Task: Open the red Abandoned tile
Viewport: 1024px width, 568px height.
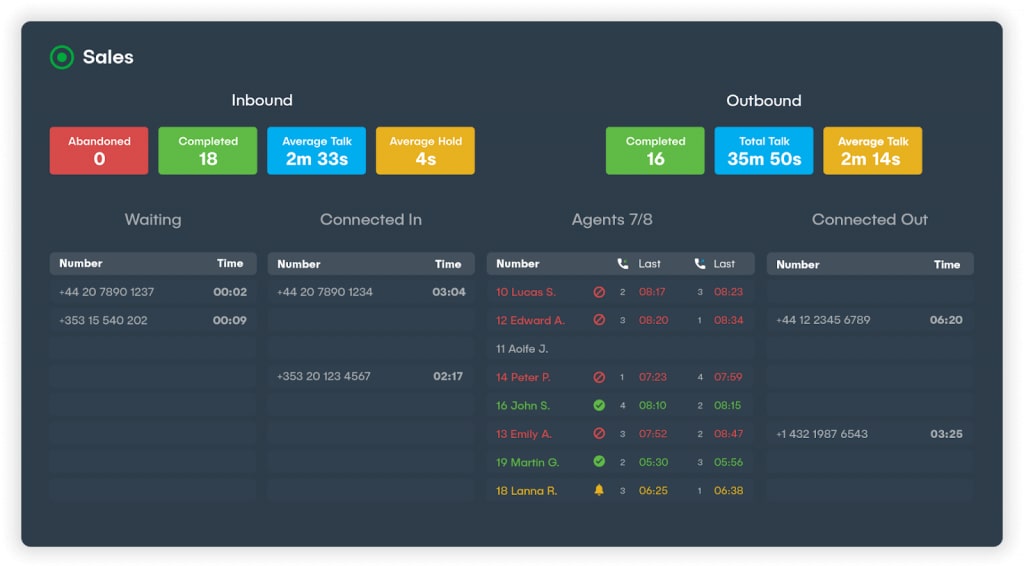Action: point(99,151)
